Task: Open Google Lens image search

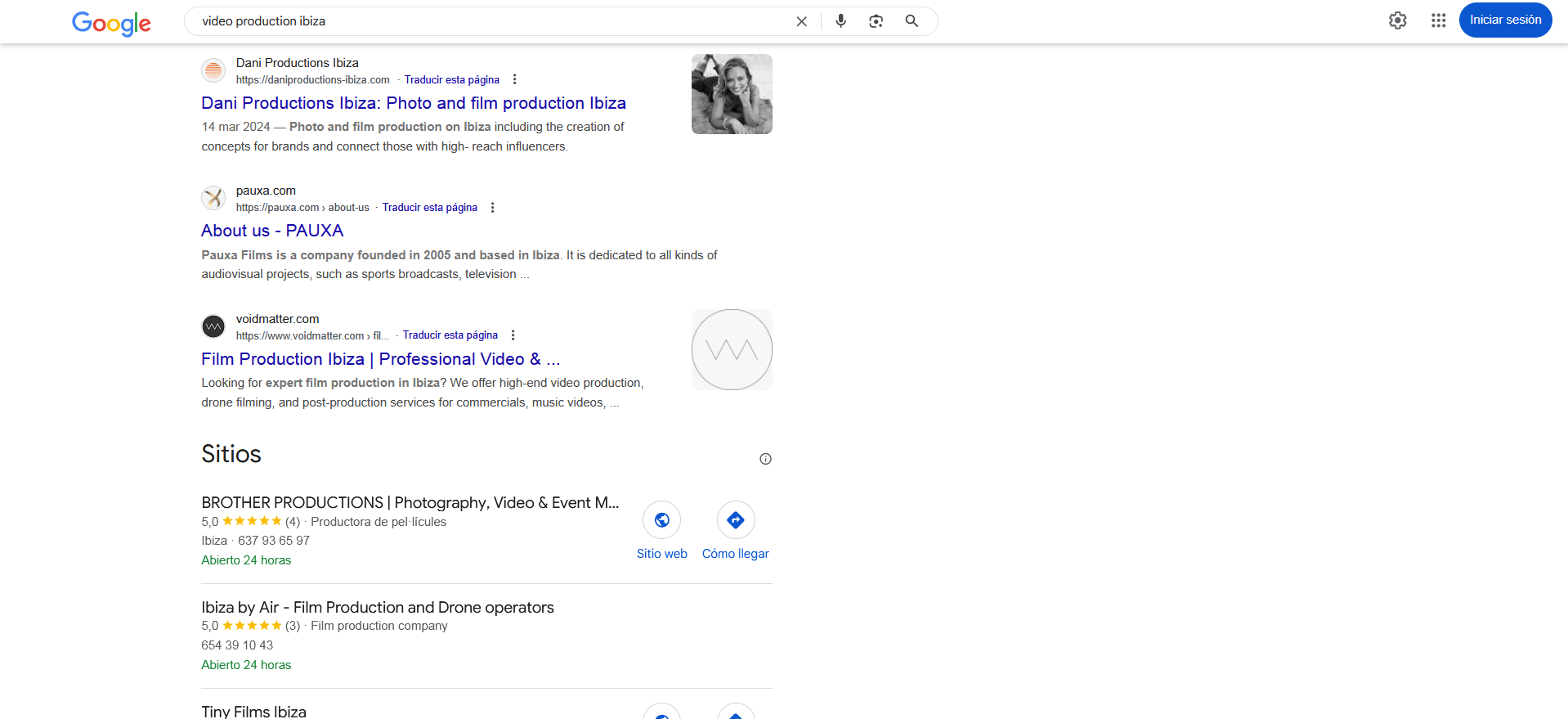Action: [876, 21]
